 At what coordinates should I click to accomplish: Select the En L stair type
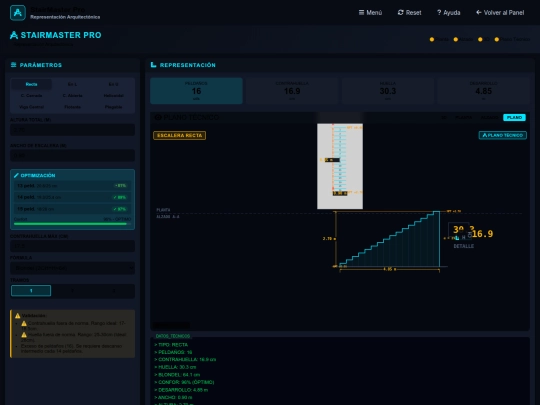[72, 84]
